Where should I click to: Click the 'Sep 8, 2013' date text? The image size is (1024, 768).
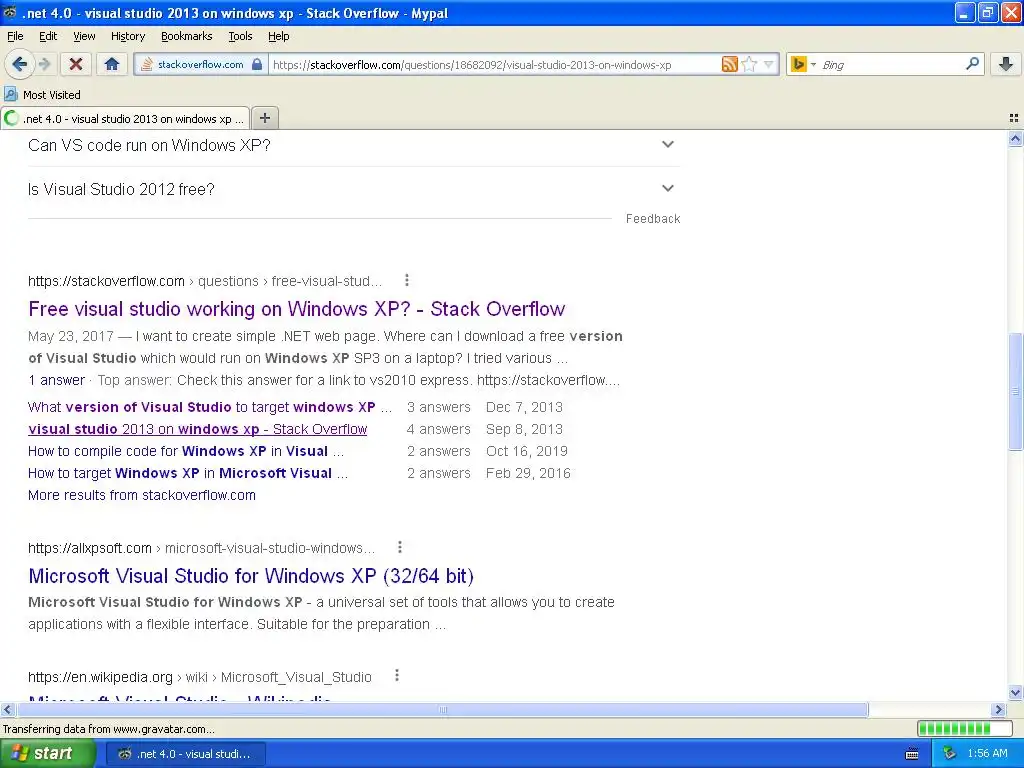click(524, 429)
